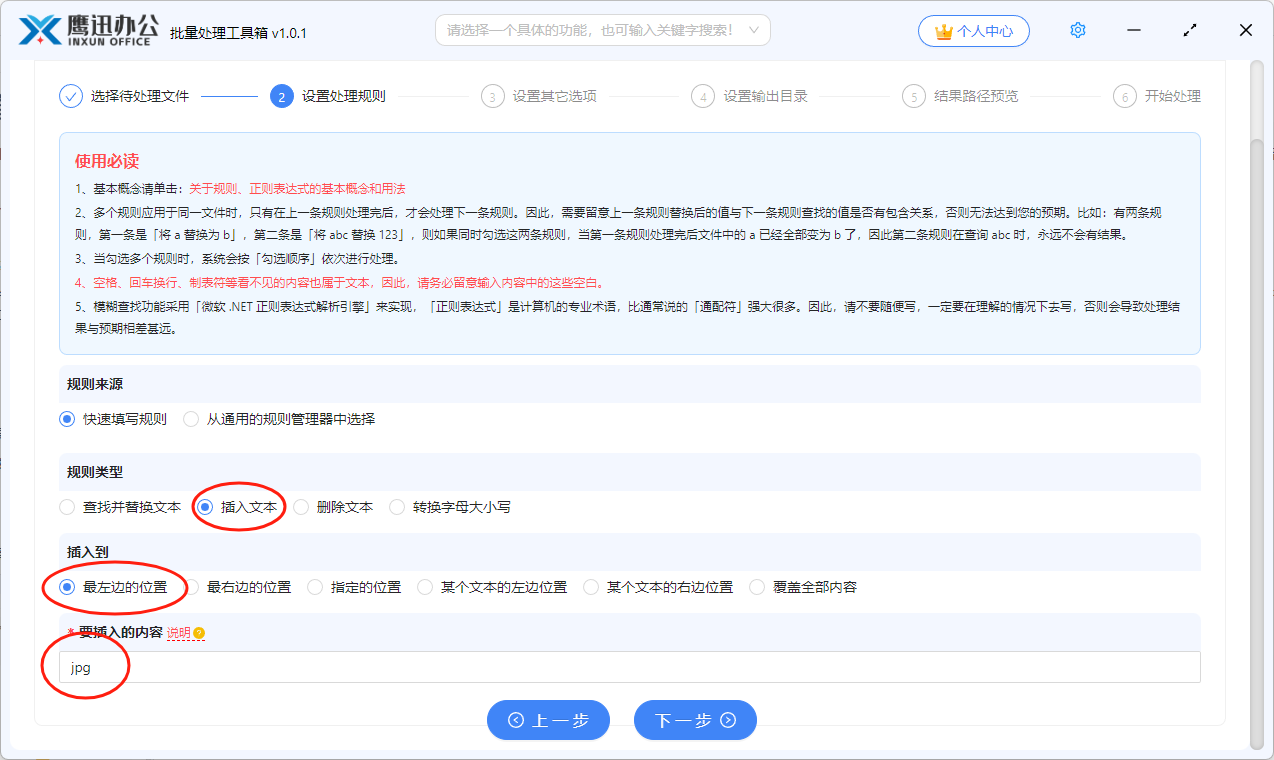Click 上一步 button
The height and width of the screenshot is (760, 1274).
[x=548, y=720]
